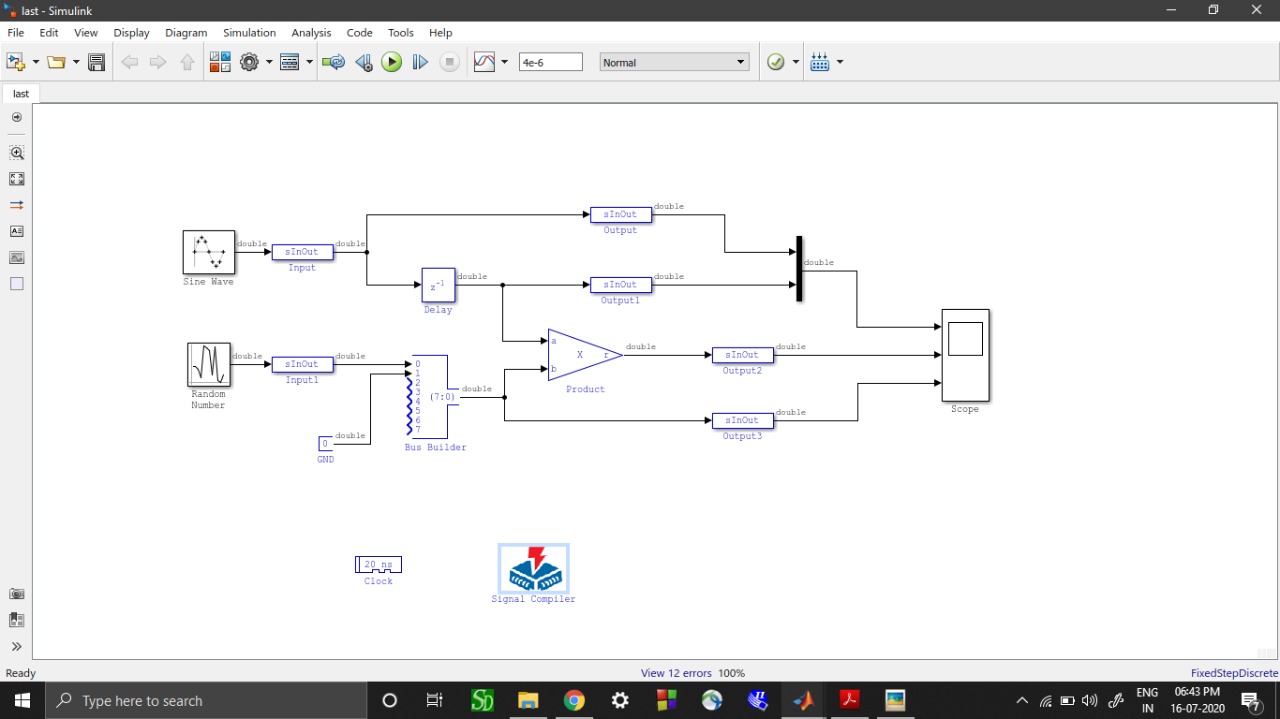Click the Fit to View palette icon
The width and height of the screenshot is (1280, 719).
pyautogui.click(x=17, y=179)
